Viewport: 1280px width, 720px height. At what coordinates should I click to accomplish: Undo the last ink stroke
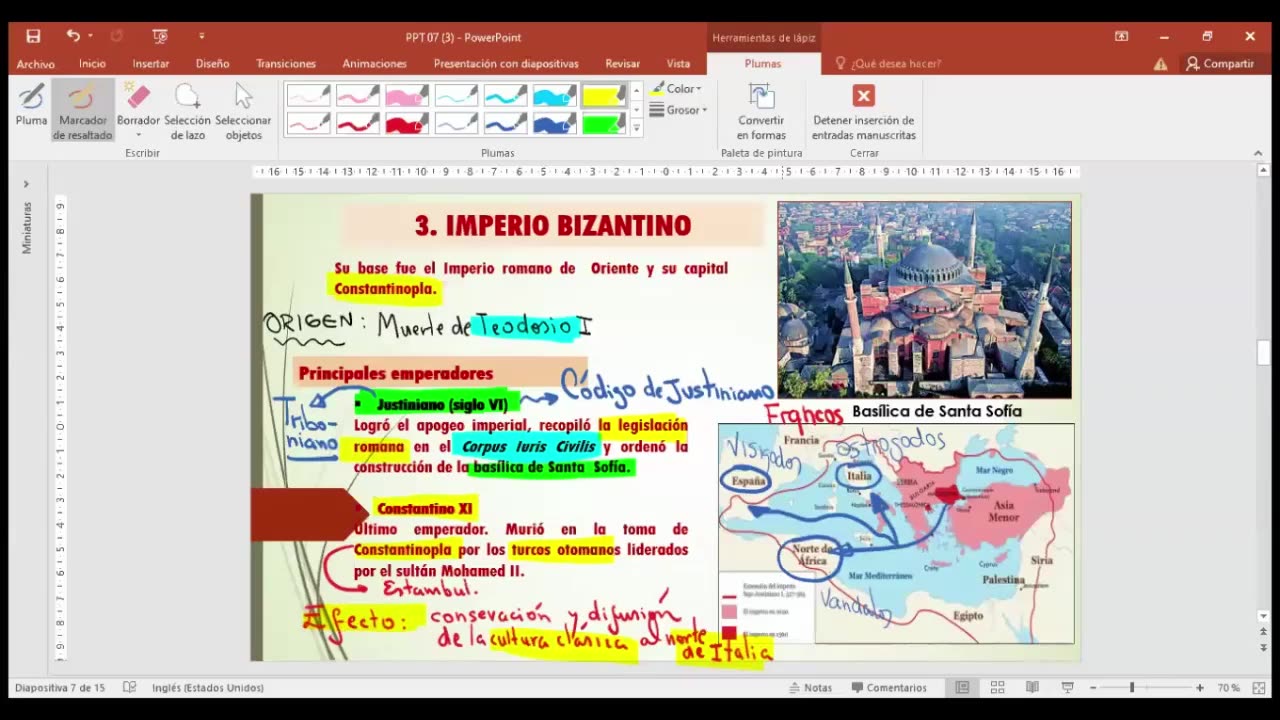coord(73,36)
